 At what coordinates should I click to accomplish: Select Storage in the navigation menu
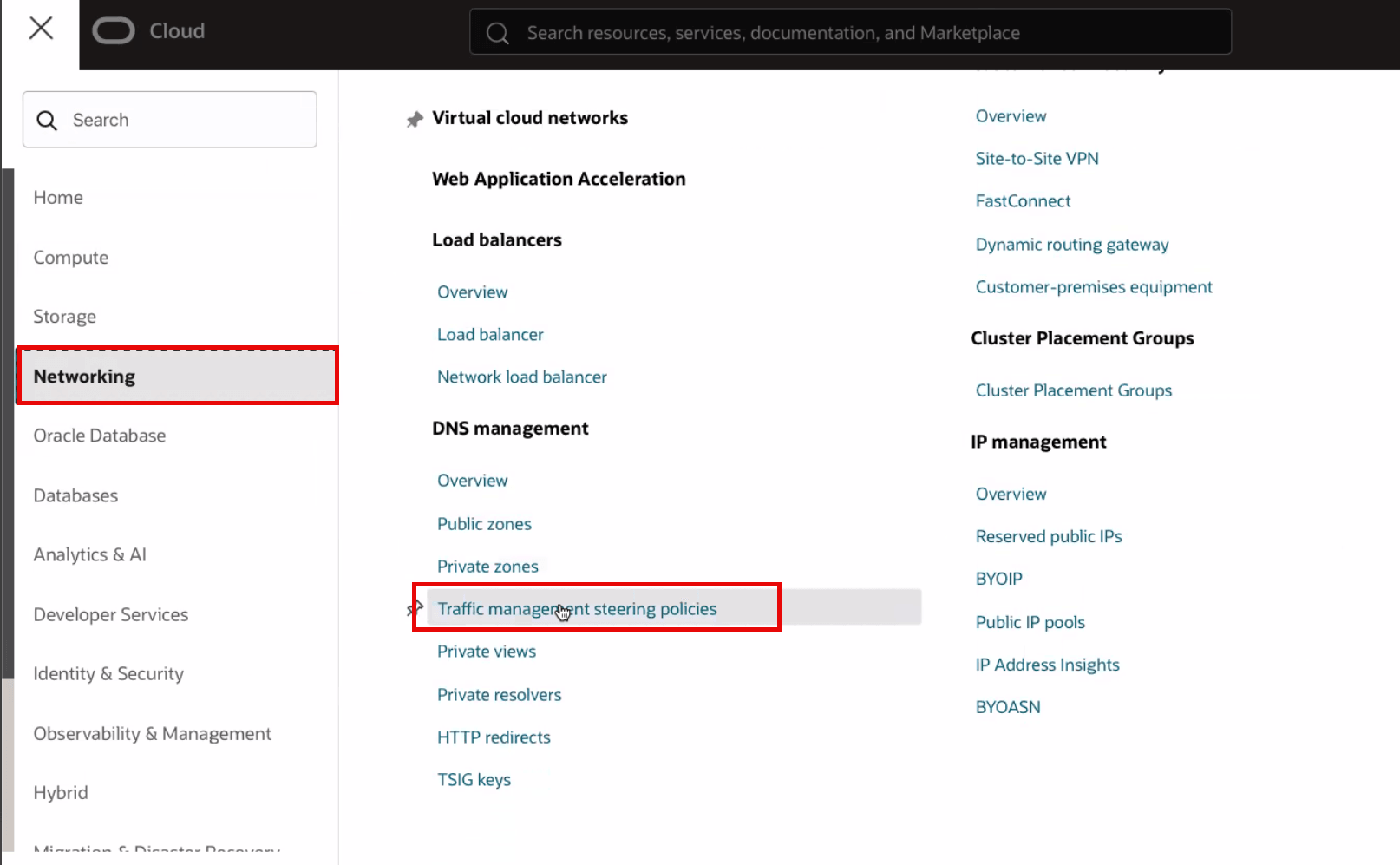(65, 317)
